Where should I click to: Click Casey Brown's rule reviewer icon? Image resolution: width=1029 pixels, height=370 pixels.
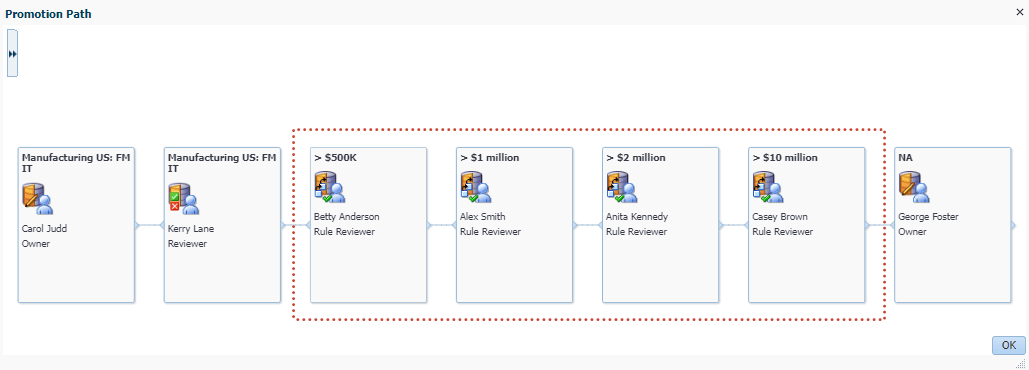pos(768,187)
